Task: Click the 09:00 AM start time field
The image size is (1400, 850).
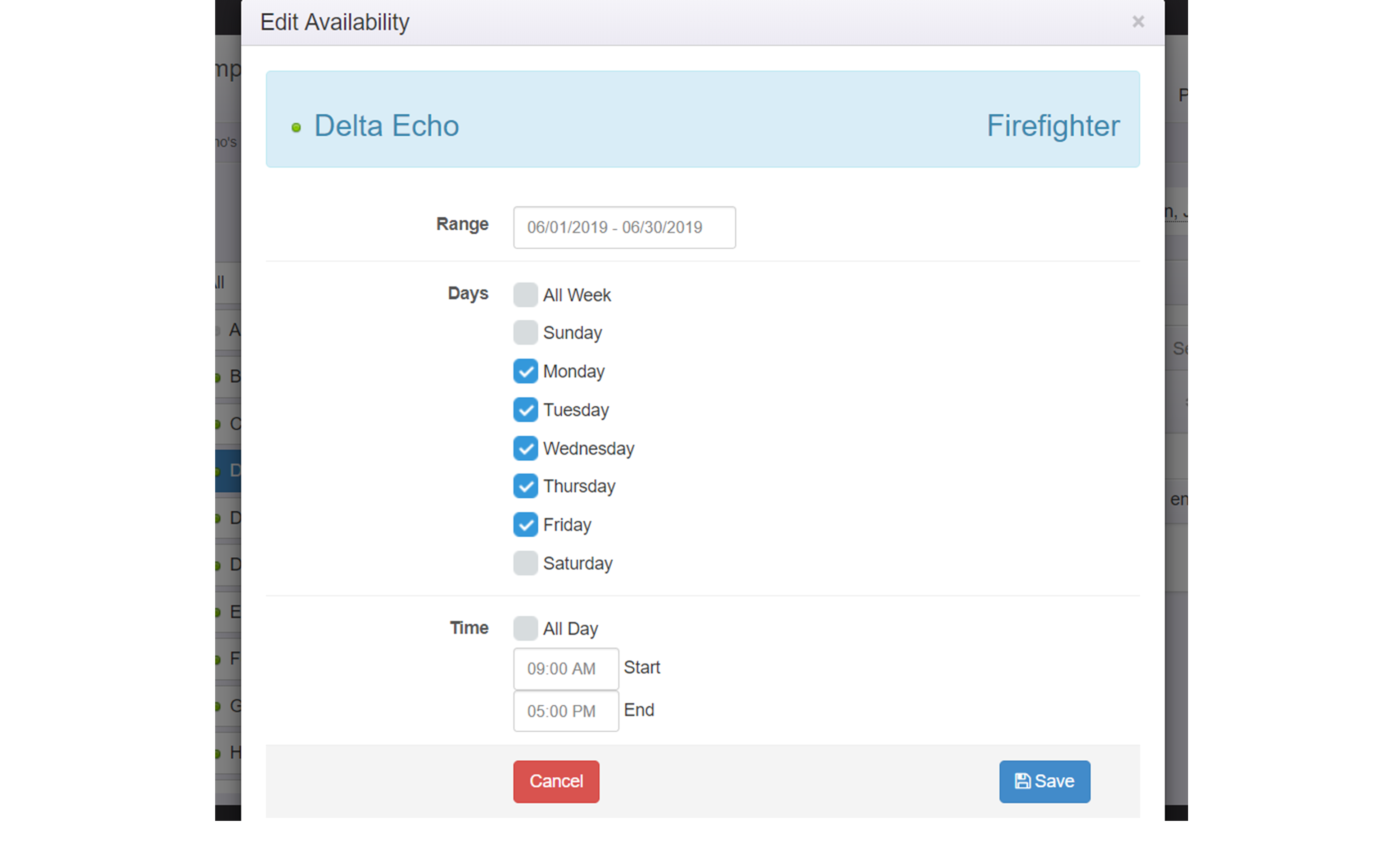Action: (x=565, y=669)
